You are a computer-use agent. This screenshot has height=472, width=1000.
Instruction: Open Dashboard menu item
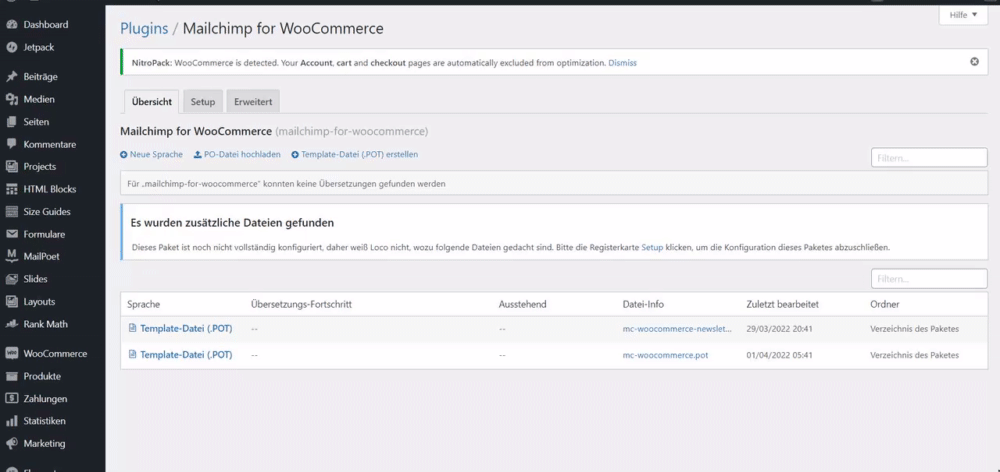[x=45, y=25]
